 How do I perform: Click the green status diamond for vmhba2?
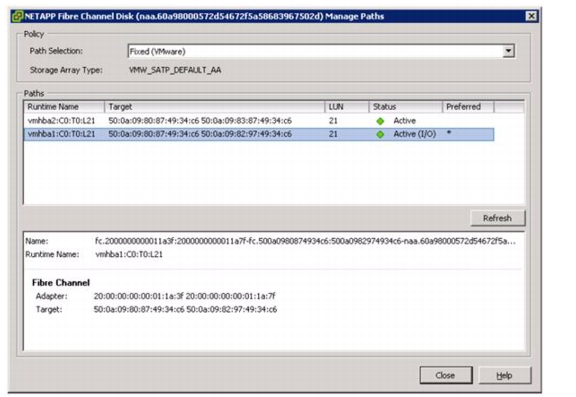(x=380, y=121)
